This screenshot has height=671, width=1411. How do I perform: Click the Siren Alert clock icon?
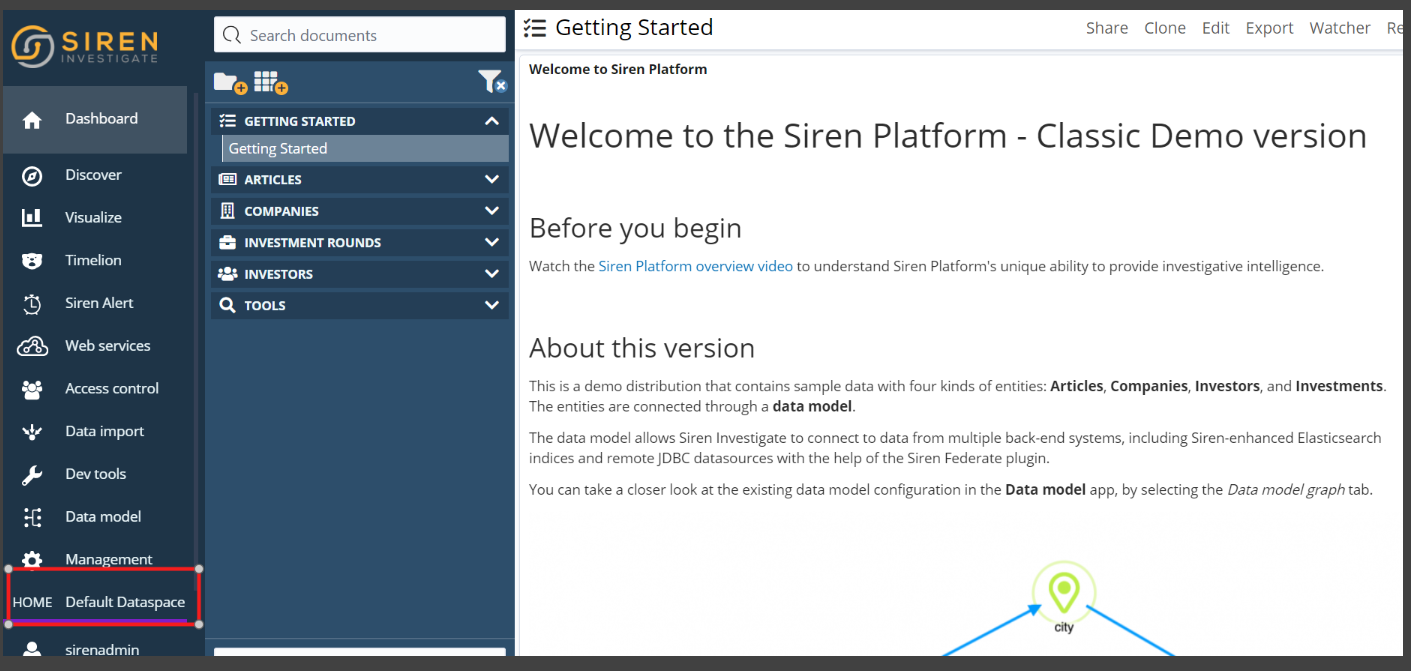[32, 304]
